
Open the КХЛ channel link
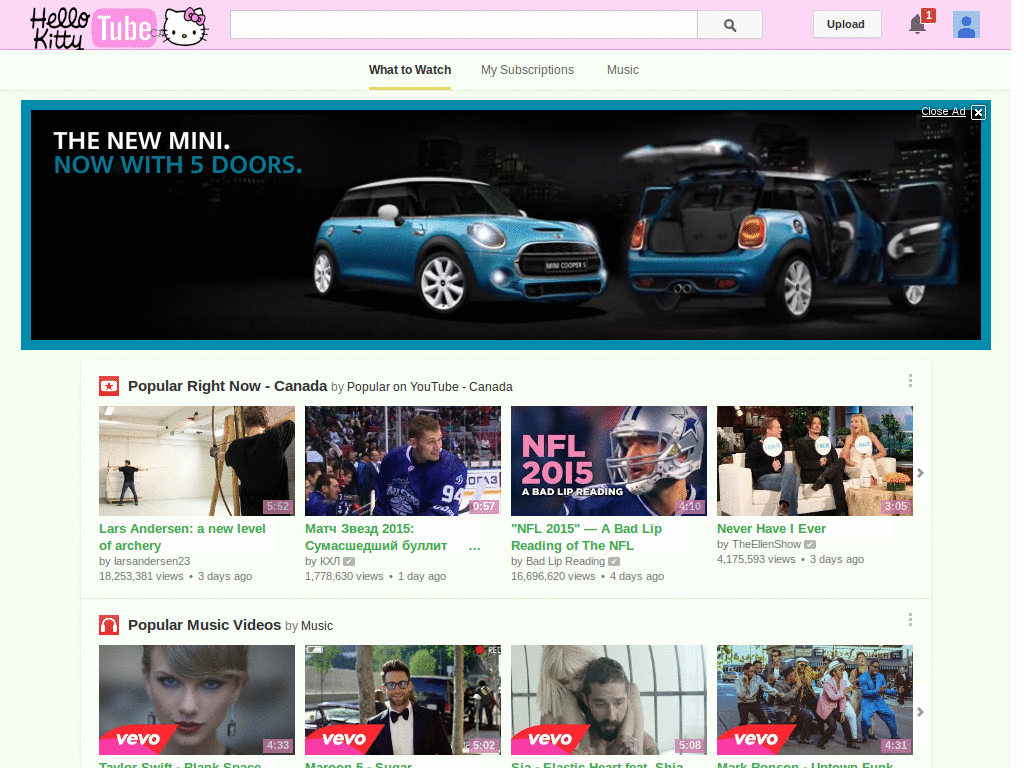point(330,561)
